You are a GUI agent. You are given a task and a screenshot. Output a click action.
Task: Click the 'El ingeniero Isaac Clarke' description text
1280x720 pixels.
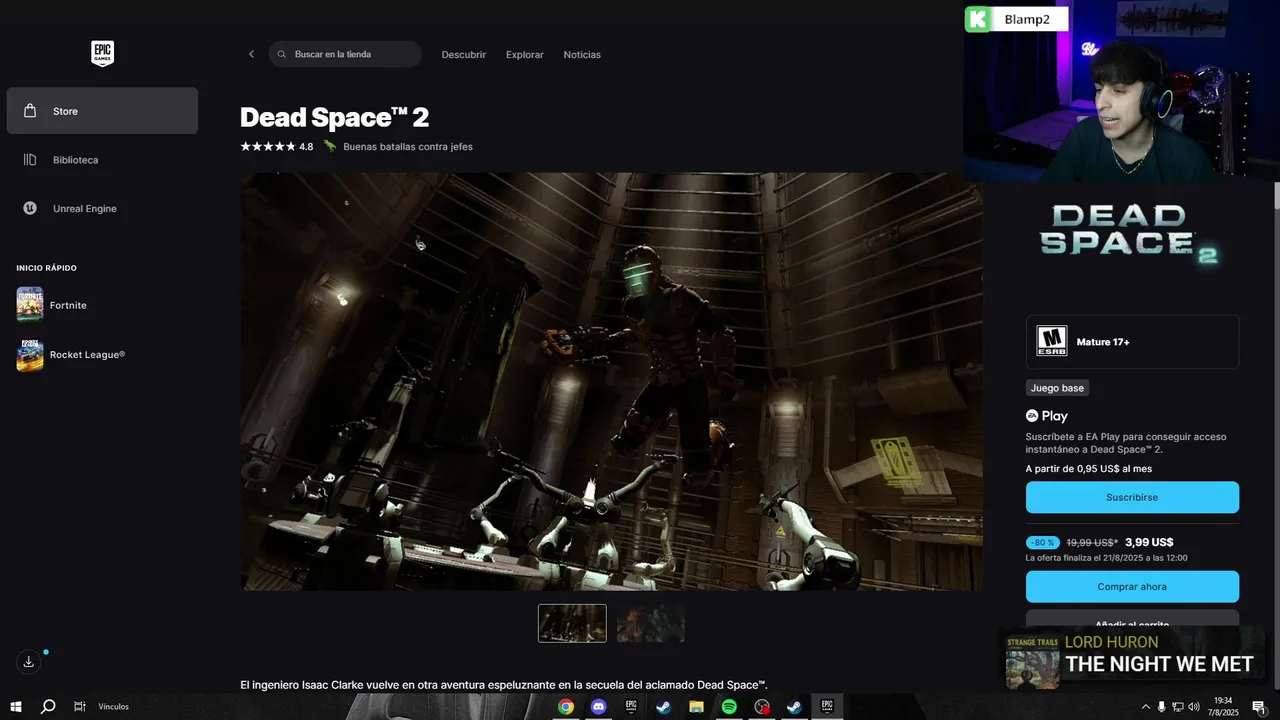[x=504, y=685]
